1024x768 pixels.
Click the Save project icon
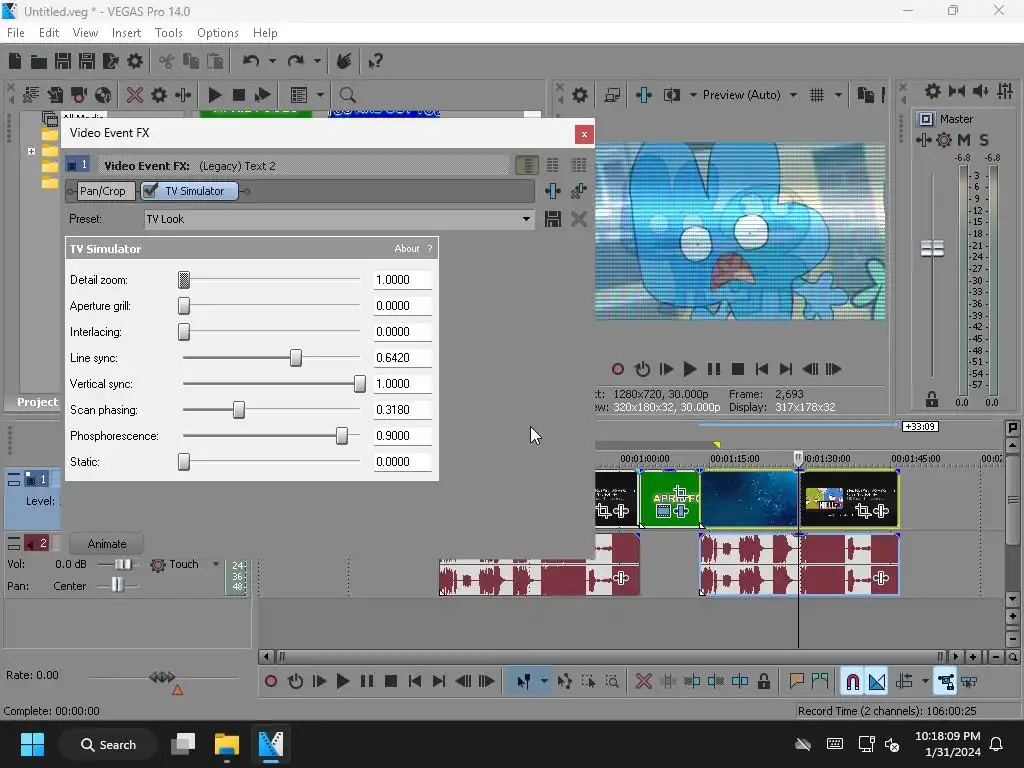coord(63,61)
